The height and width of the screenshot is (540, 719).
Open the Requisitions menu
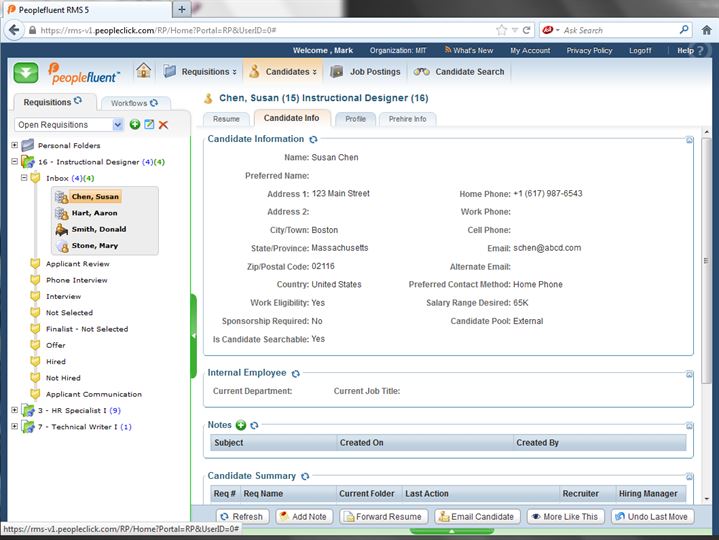pyautogui.click(x=200, y=72)
